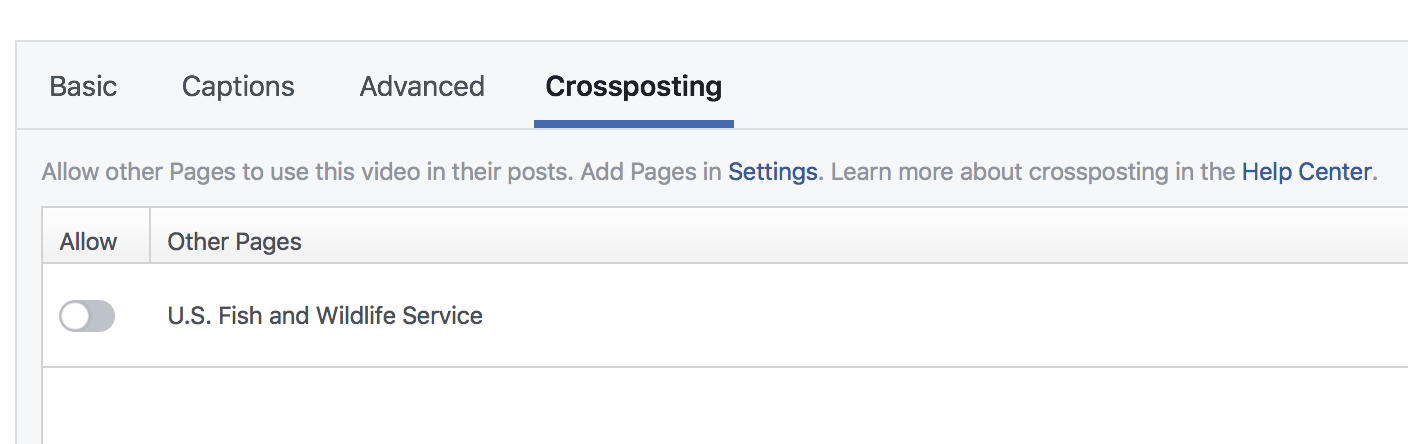Screen dimensions: 1408x444
Task: Click the blue underline beneath Crossposting
Action: 633,124
